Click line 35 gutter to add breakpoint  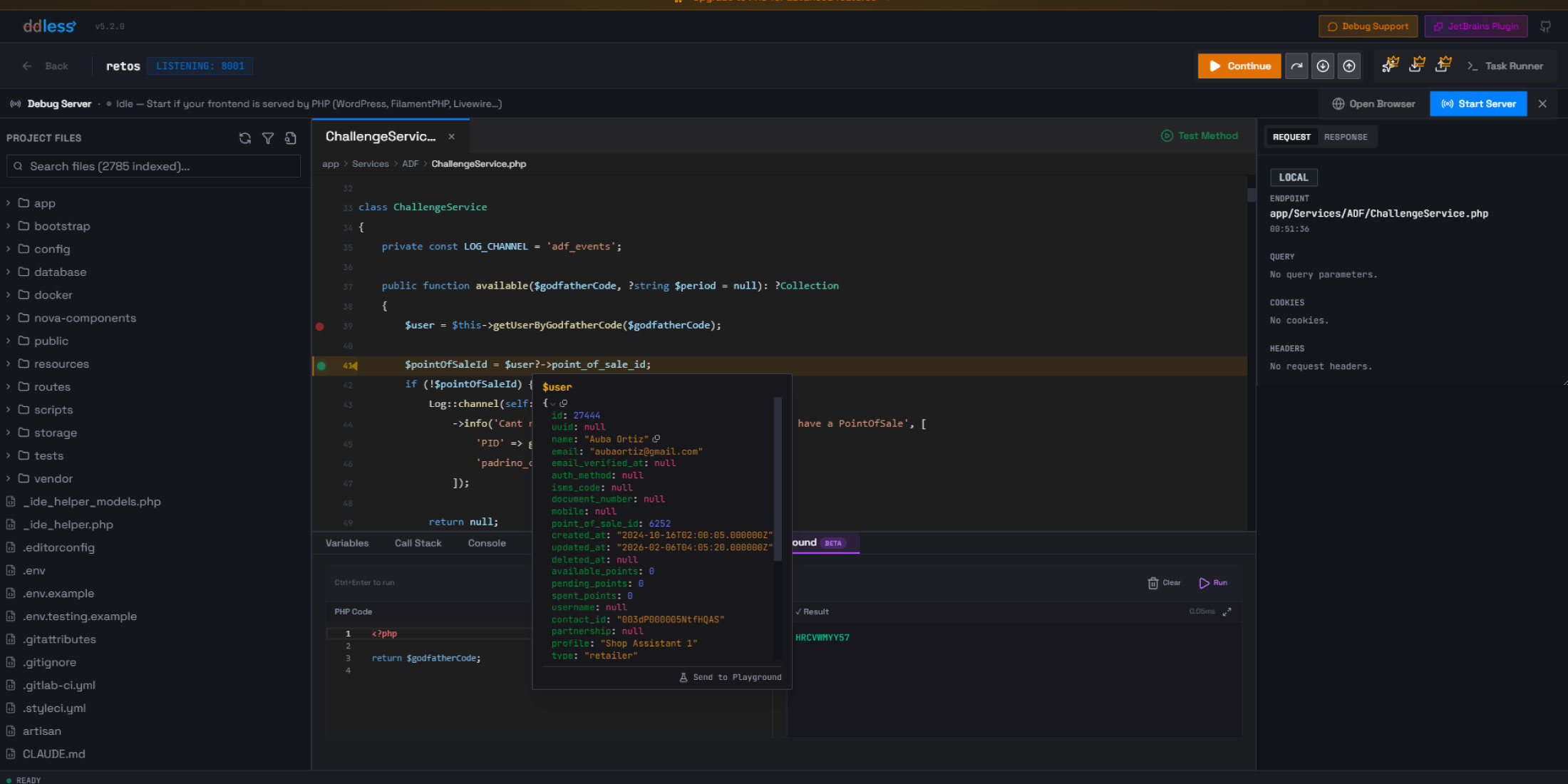point(321,247)
